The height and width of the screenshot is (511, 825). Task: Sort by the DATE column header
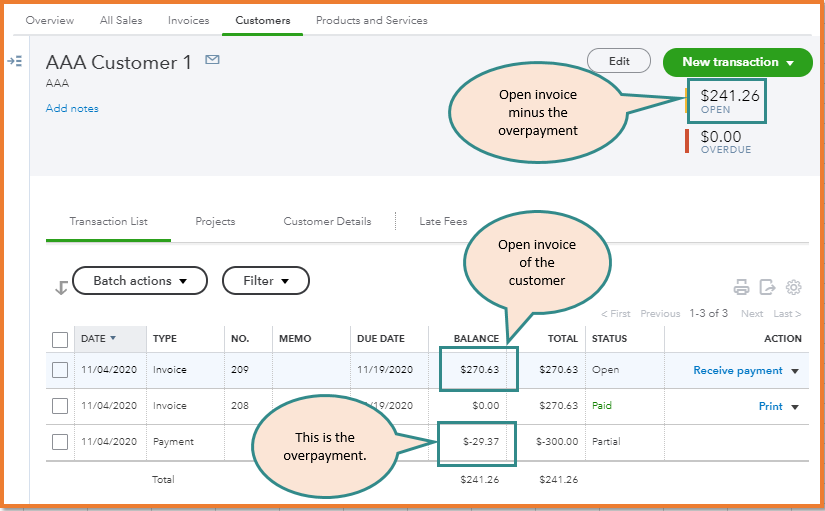[98, 338]
